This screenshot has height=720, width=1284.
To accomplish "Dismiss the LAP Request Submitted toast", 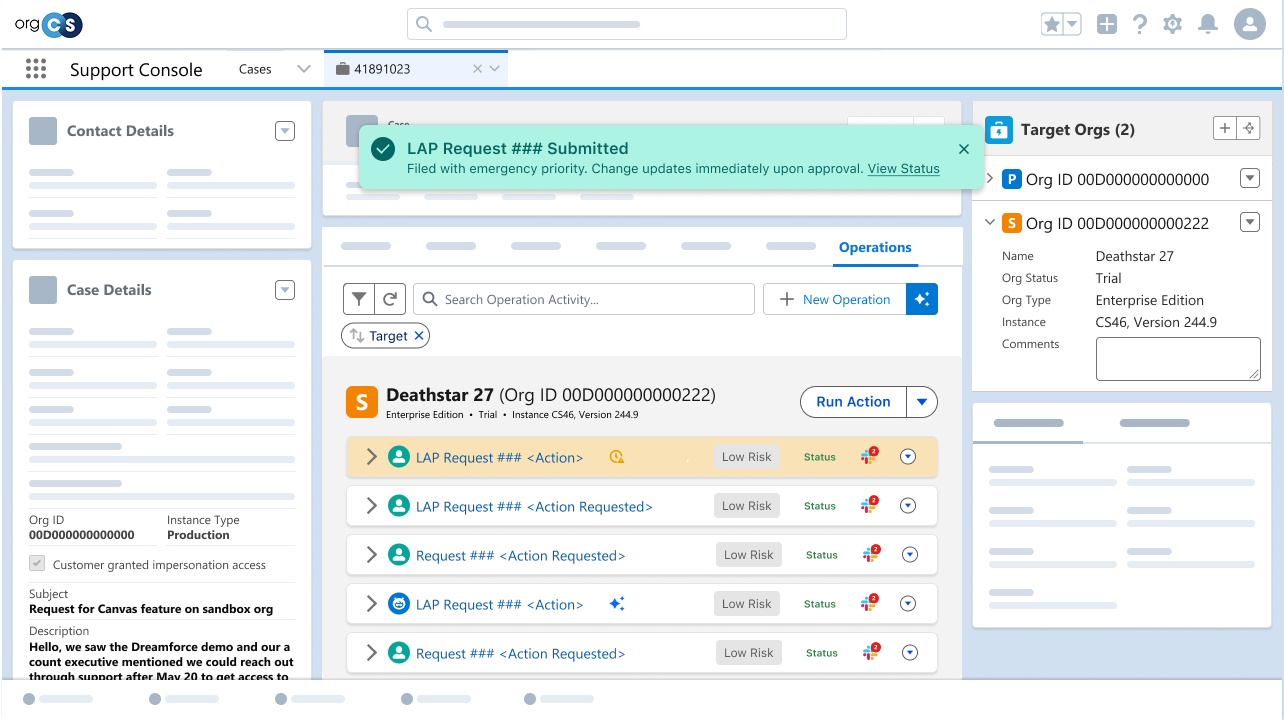I will tap(964, 149).
